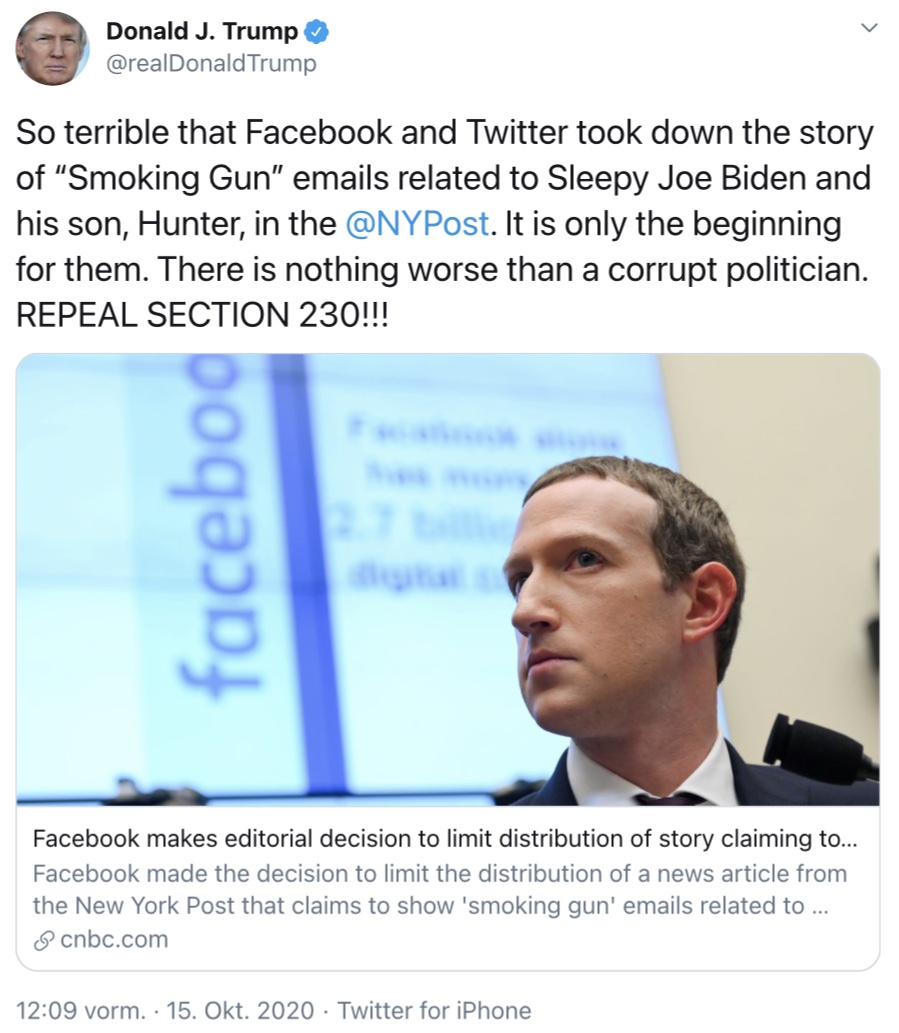Open the Twitter for iPhone source label
The height and width of the screenshot is (1033, 899).
click(x=434, y=1009)
